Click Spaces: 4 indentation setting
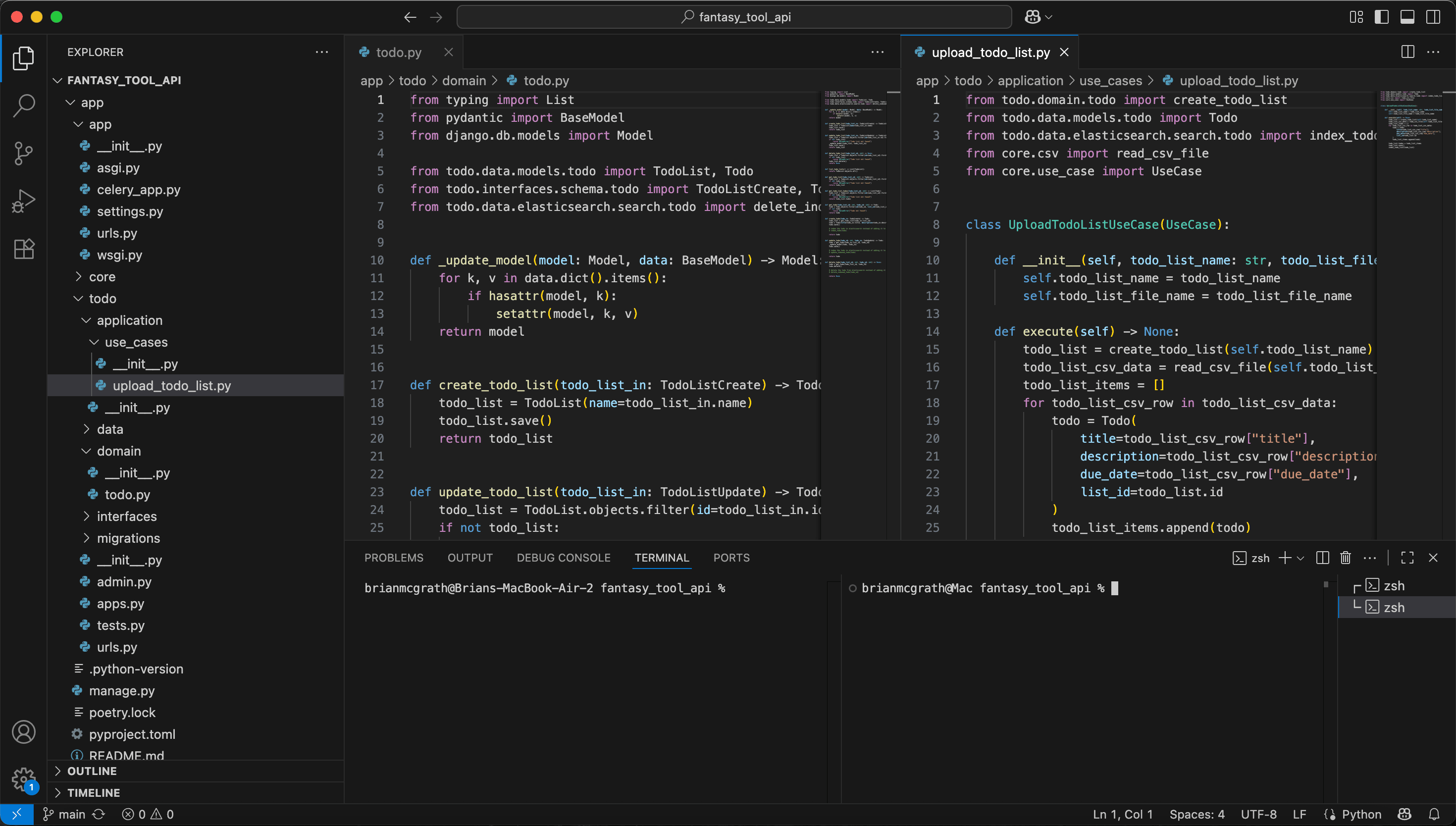1456x826 pixels. pyautogui.click(x=1197, y=814)
